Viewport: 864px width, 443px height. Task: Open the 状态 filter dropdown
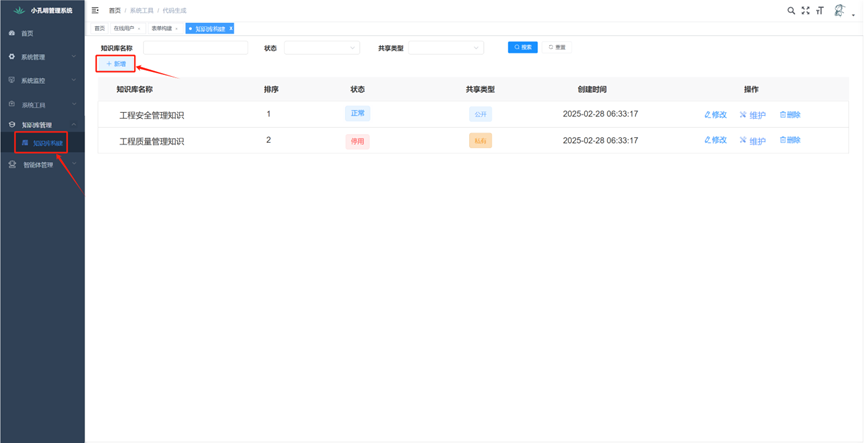point(321,48)
